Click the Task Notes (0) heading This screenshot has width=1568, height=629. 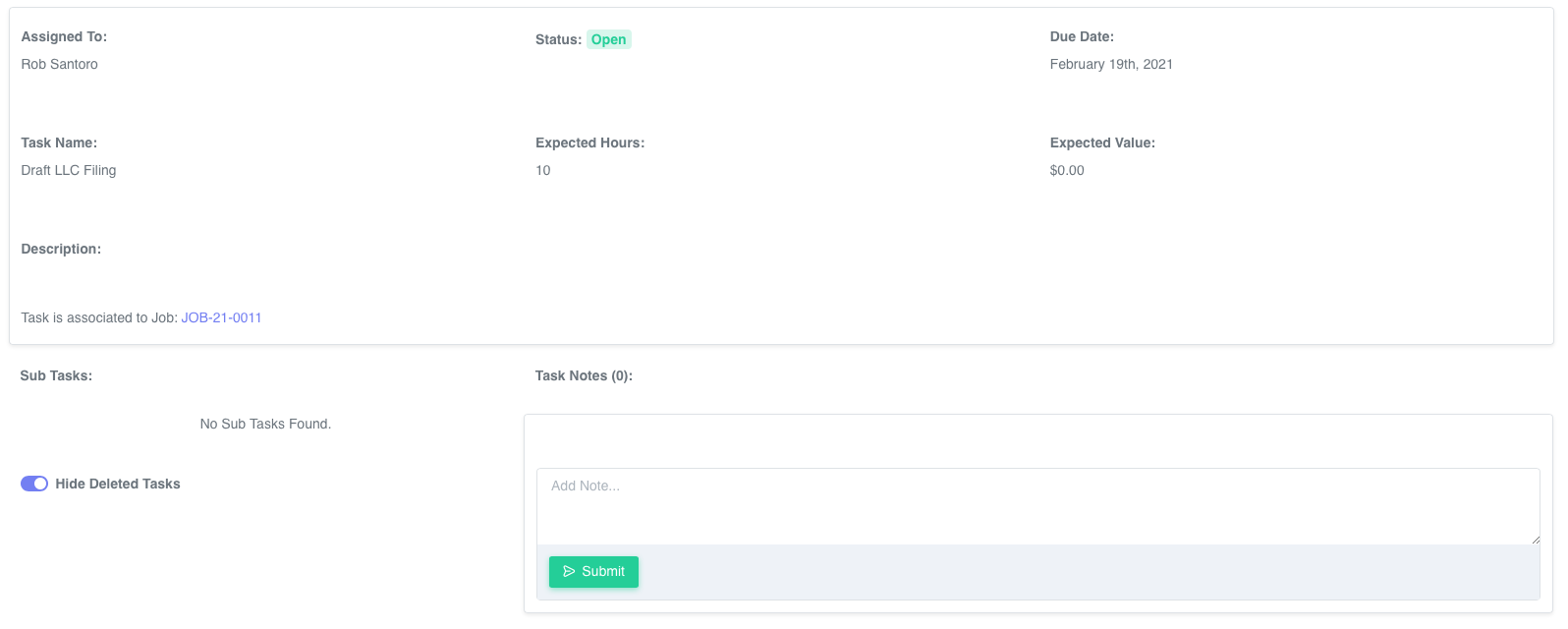(x=584, y=375)
